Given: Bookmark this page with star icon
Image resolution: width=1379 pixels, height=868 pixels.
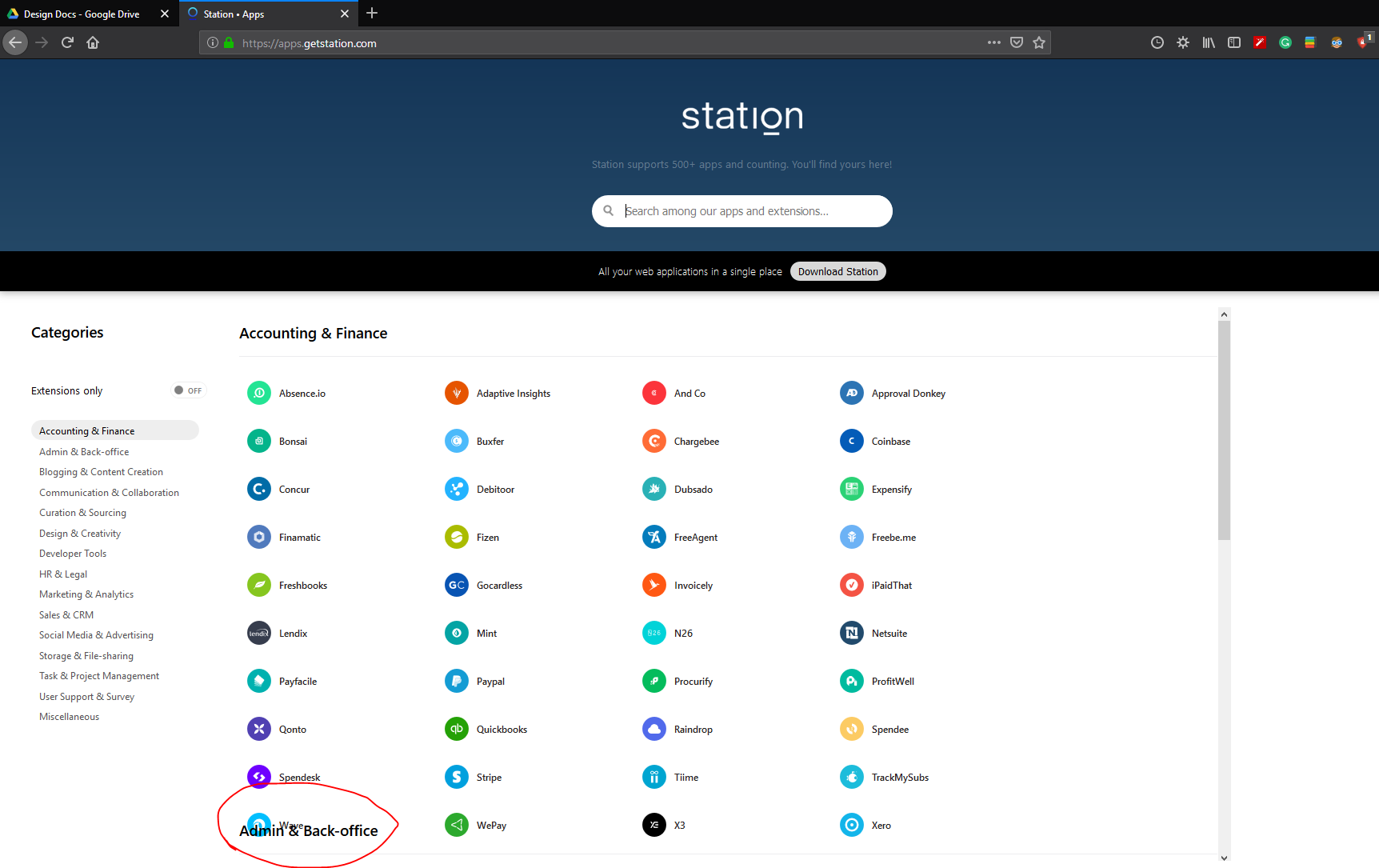Looking at the screenshot, I should [1039, 43].
